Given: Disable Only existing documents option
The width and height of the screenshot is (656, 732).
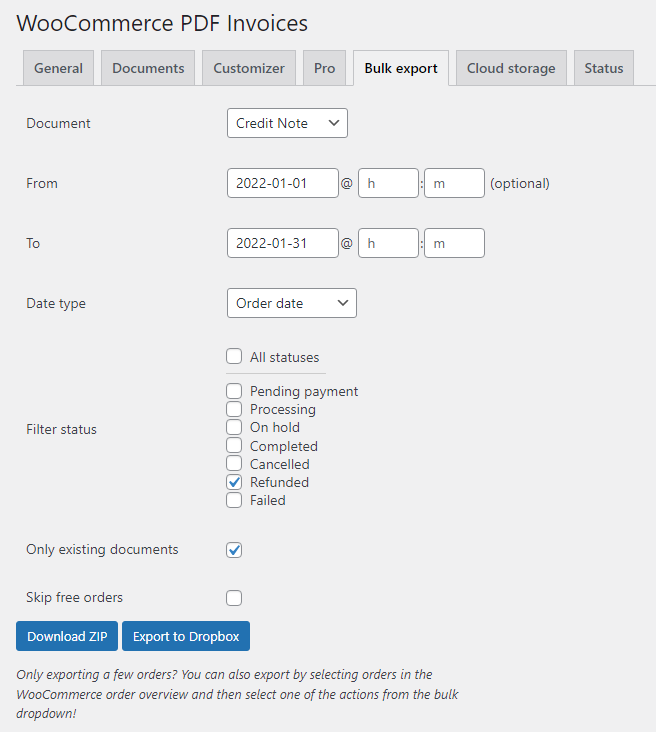Looking at the screenshot, I should tap(234, 550).
